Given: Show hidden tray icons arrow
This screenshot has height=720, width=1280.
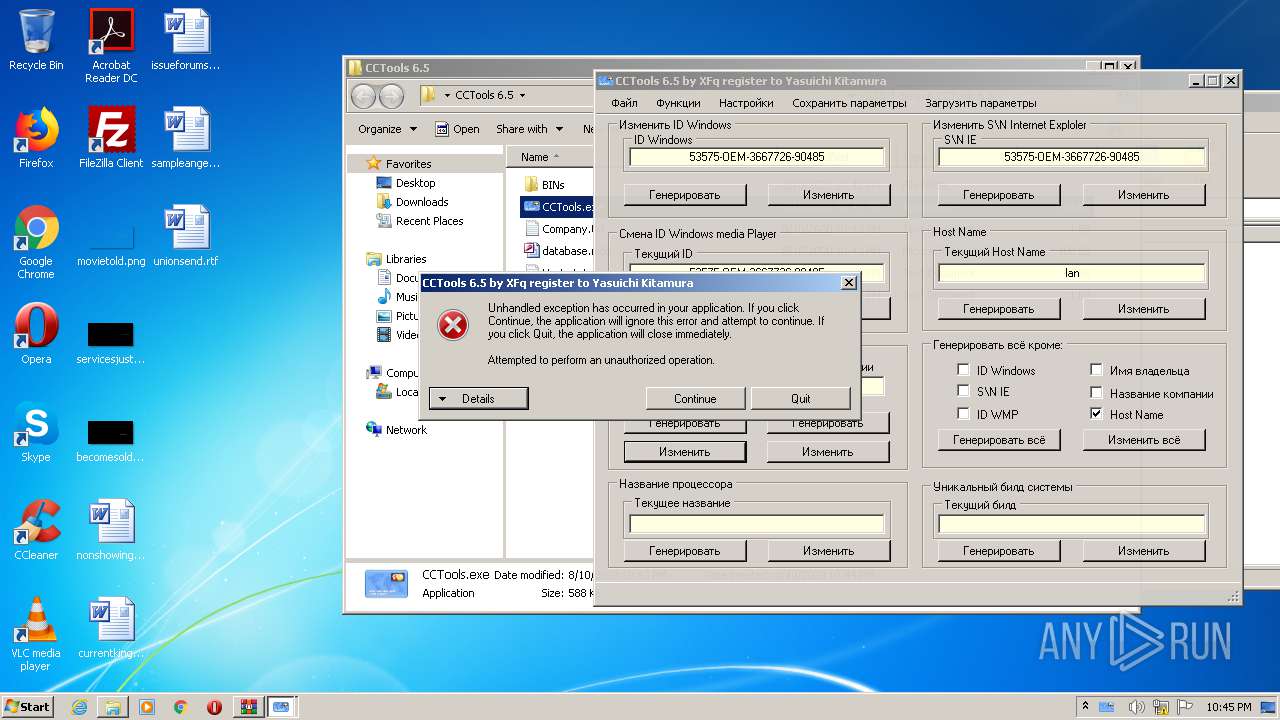Looking at the screenshot, I should pyautogui.click(x=1086, y=706).
